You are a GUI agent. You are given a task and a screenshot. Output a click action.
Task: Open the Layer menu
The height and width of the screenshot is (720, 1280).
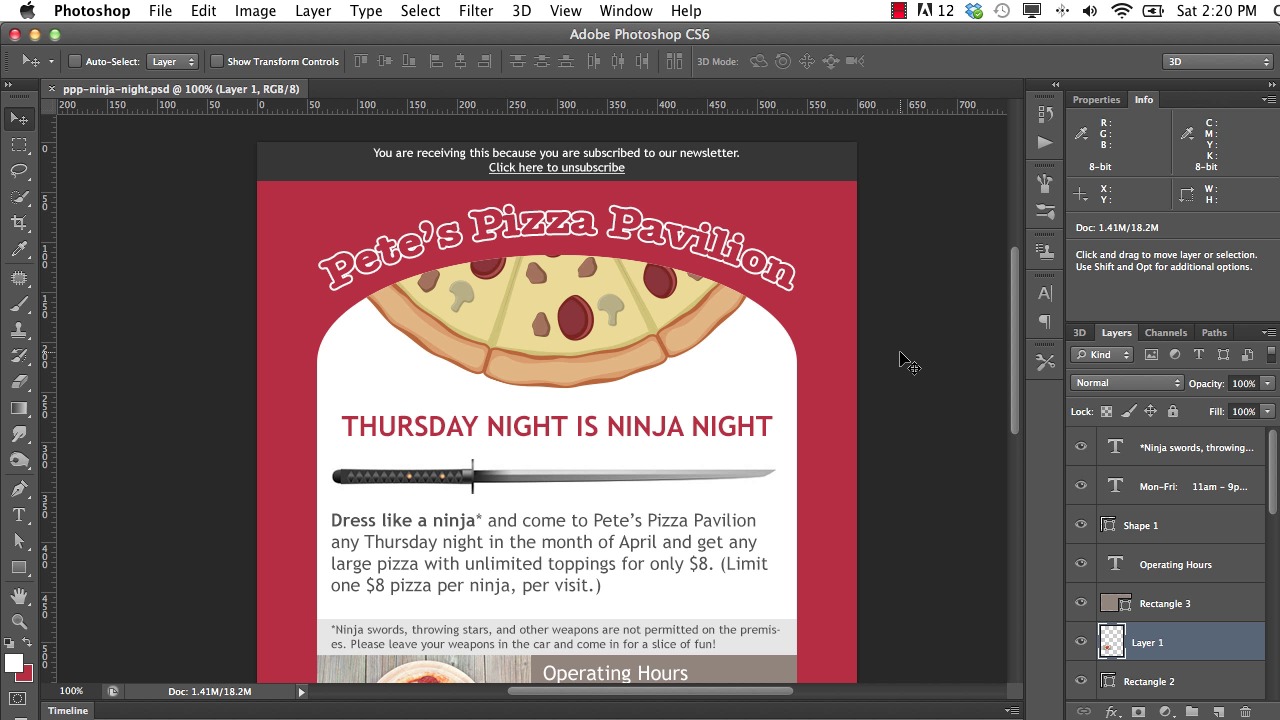tap(313, 11)
